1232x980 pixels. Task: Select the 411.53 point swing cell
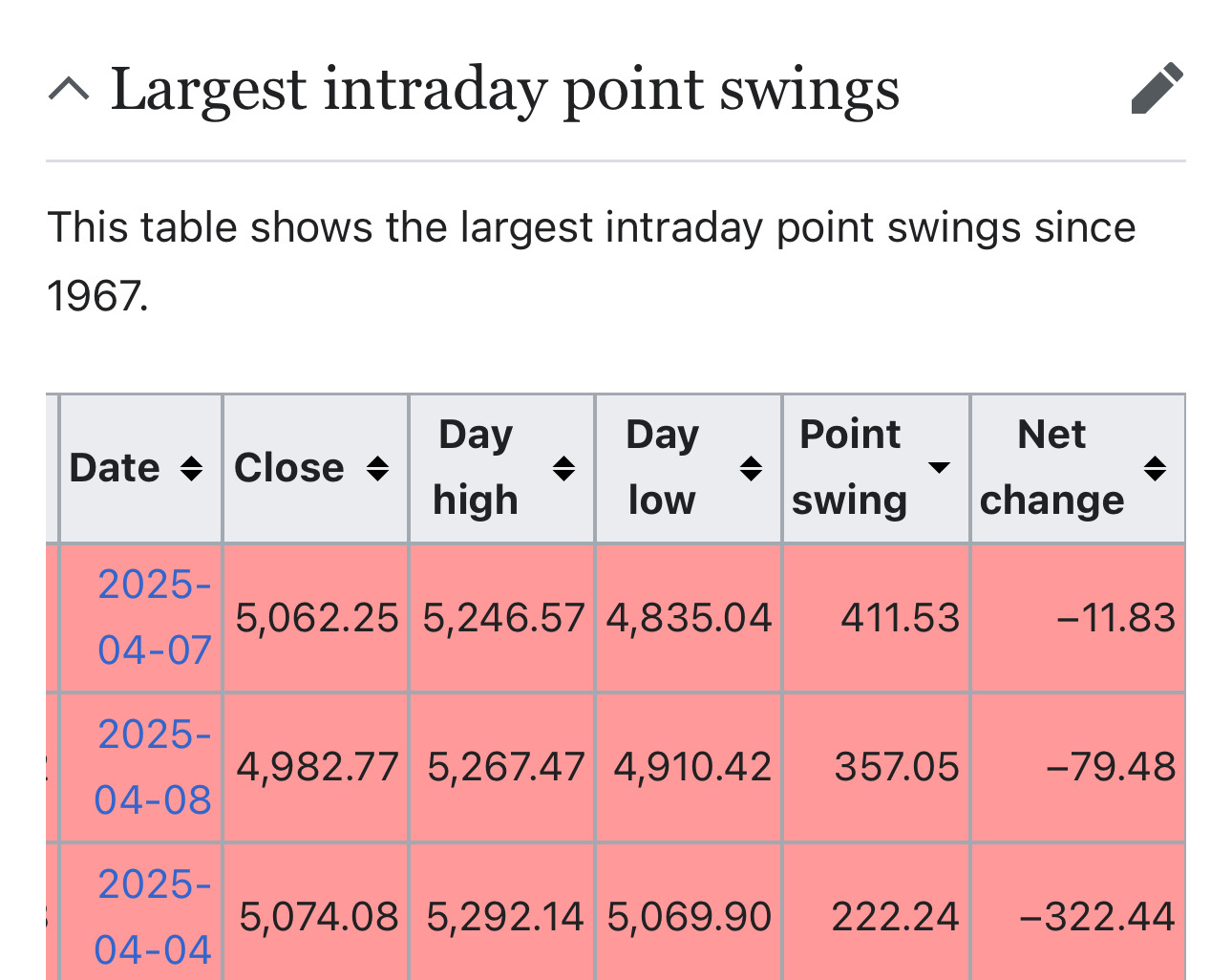900,618
